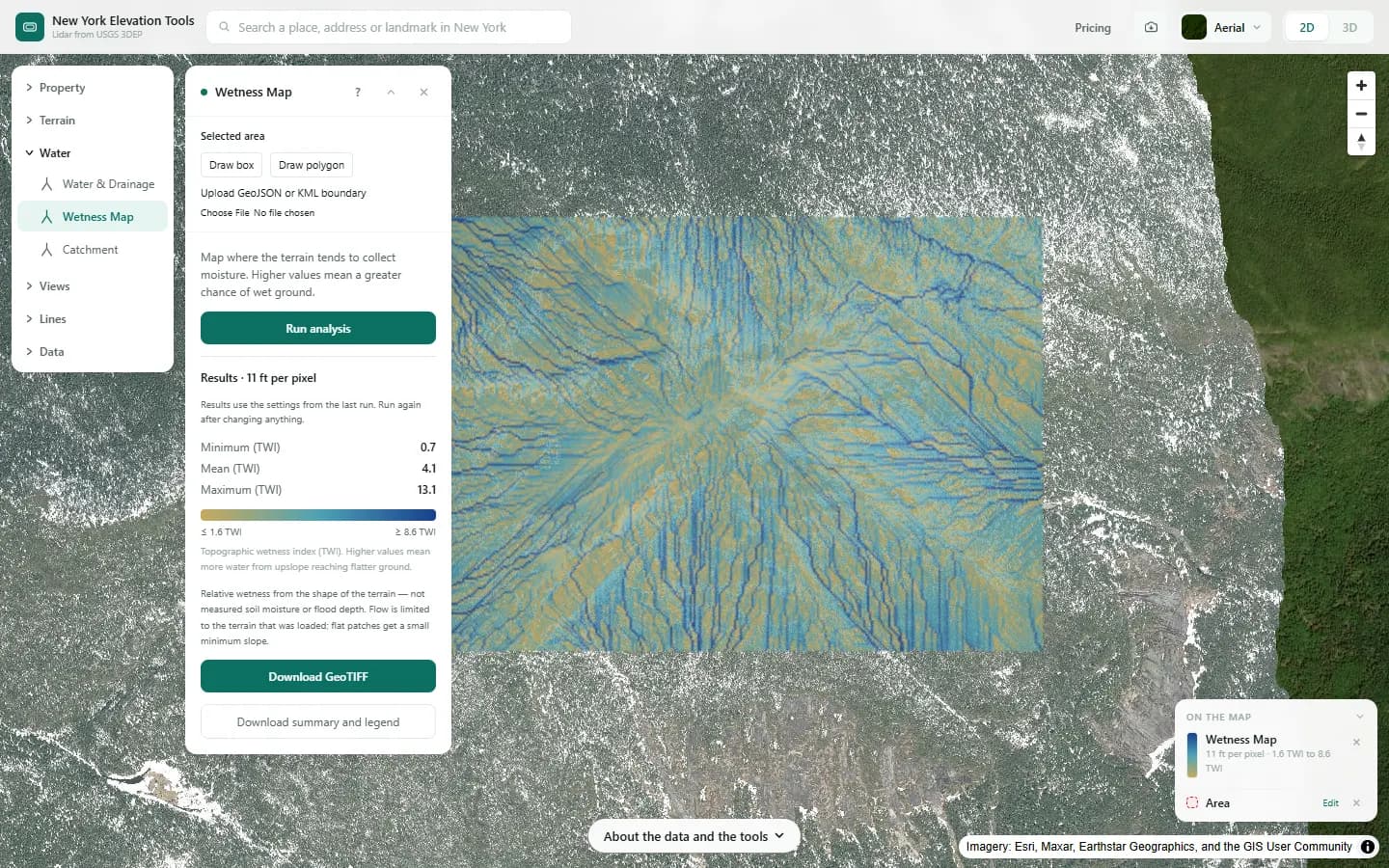Expand the Views section

tap(93, 286)
